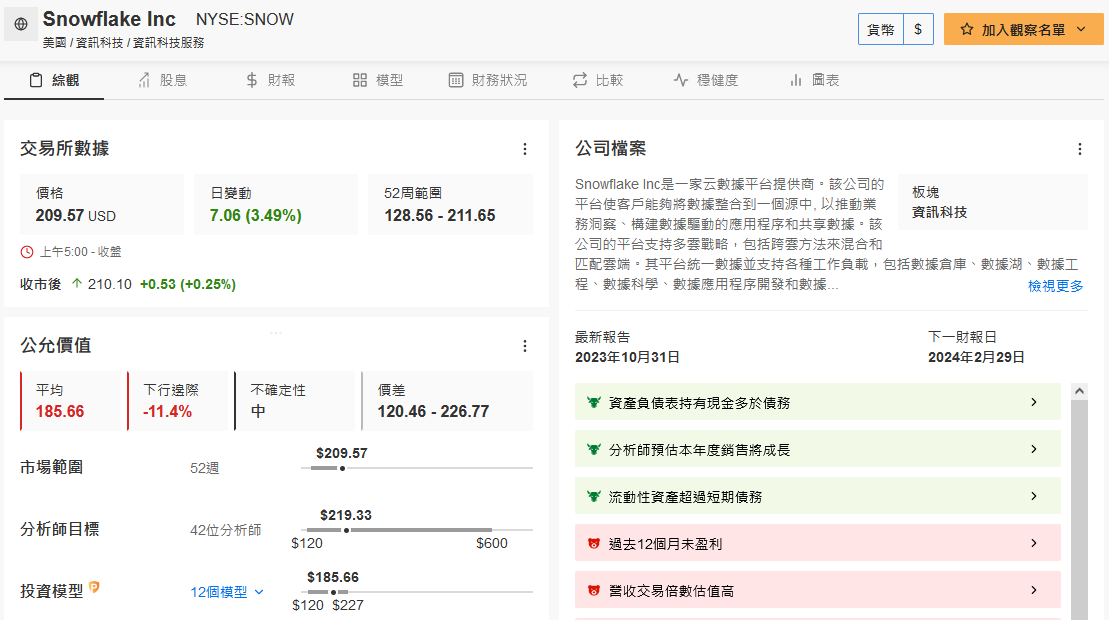Open the 交易所數據 three-dot menu
Image resolution: width=1109 pixels, height=620 pixels.
pos(525,149)
